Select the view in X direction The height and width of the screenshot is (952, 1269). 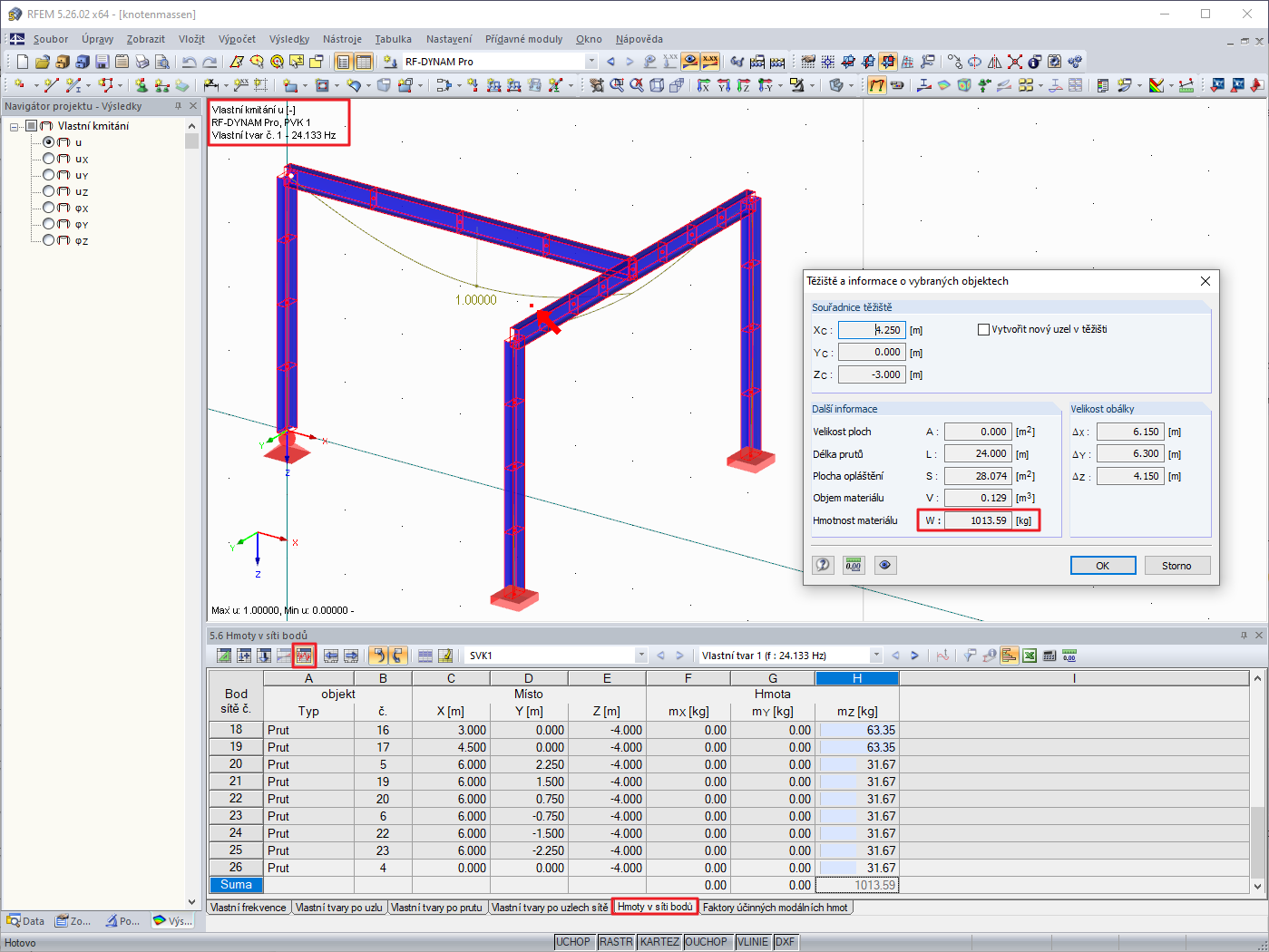(x=704, y=85)
